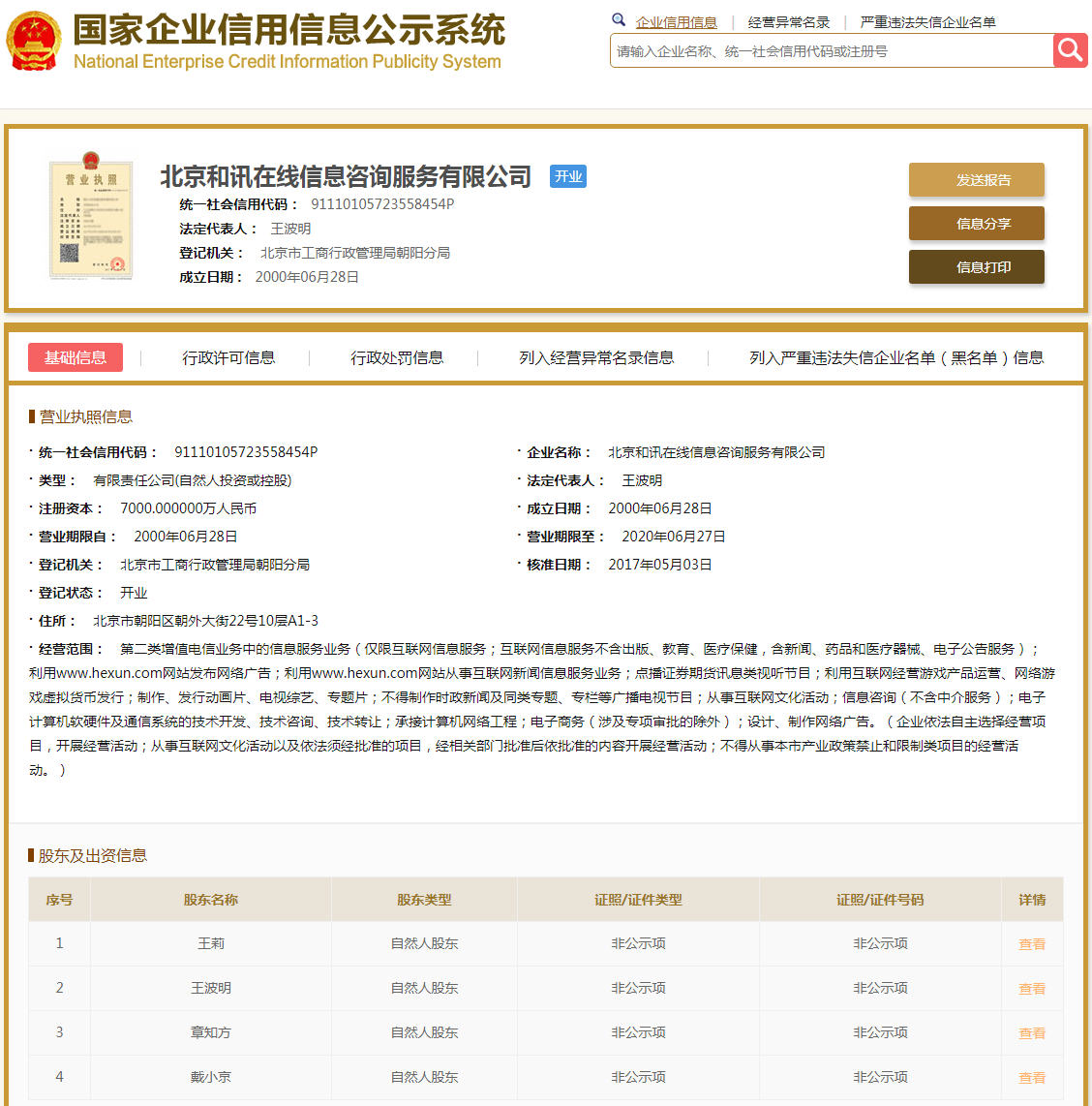Open details via 查看 link for 王莉
The width and height of the screenshot is (1092, 1106).
[1032, 942]
